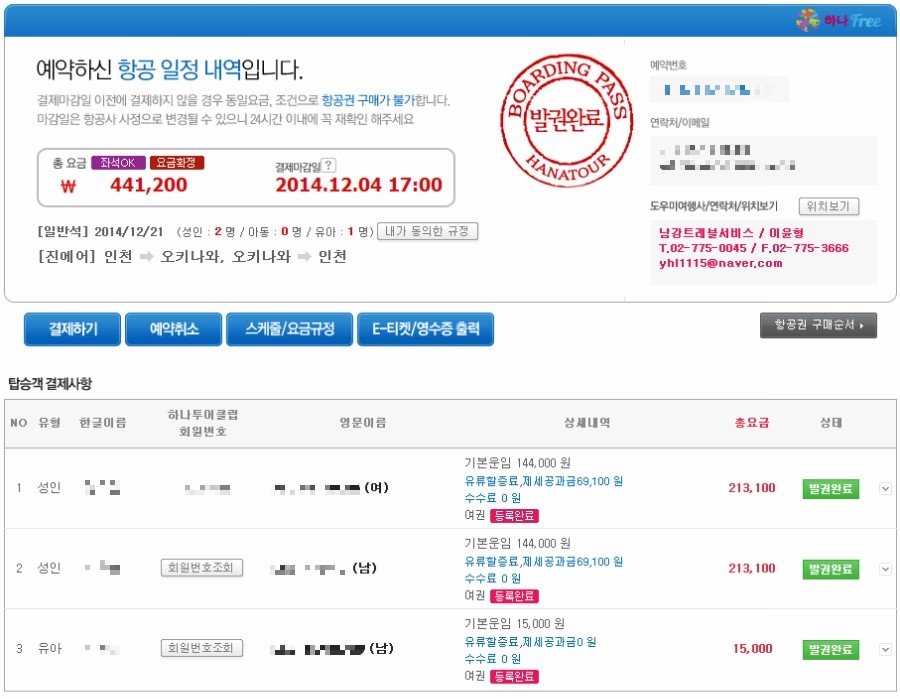This screenshot has width=900, height=699.
Task: Click the purple 좌석OK badge
Action: point(117,163)
